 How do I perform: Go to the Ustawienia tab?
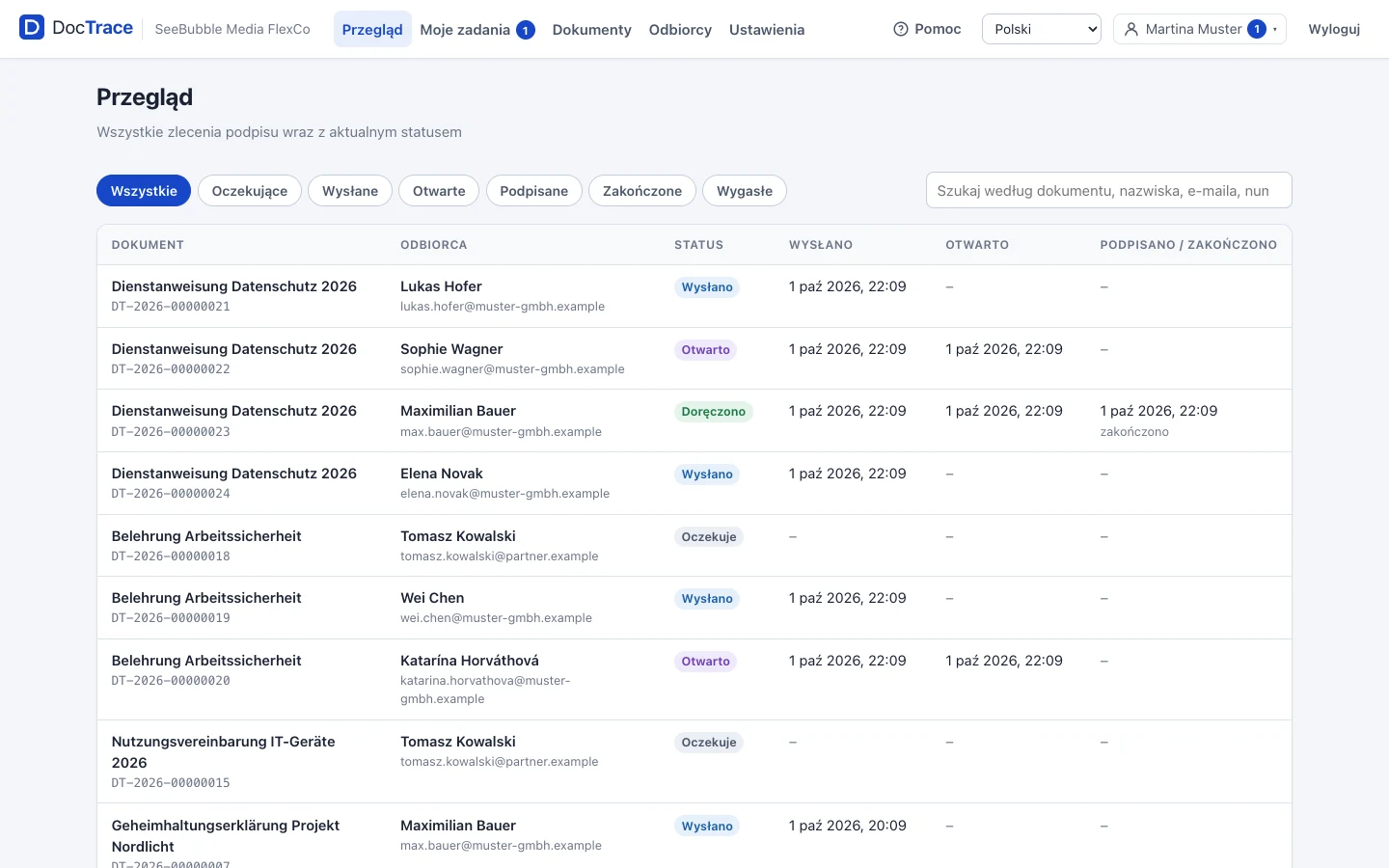(767, 30)
